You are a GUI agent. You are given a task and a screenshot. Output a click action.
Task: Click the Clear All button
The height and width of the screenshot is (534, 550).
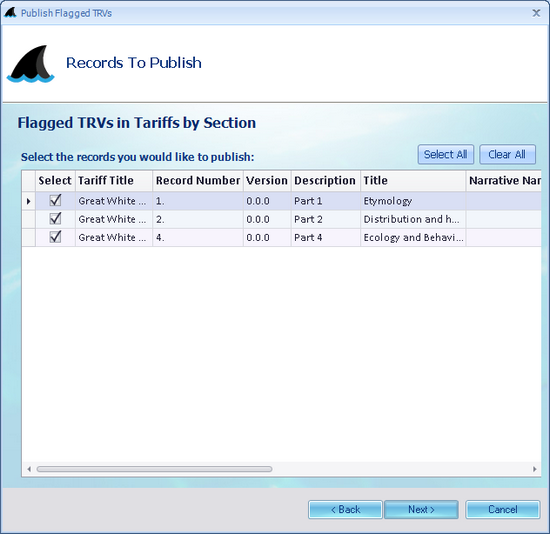tap(507, 154)
